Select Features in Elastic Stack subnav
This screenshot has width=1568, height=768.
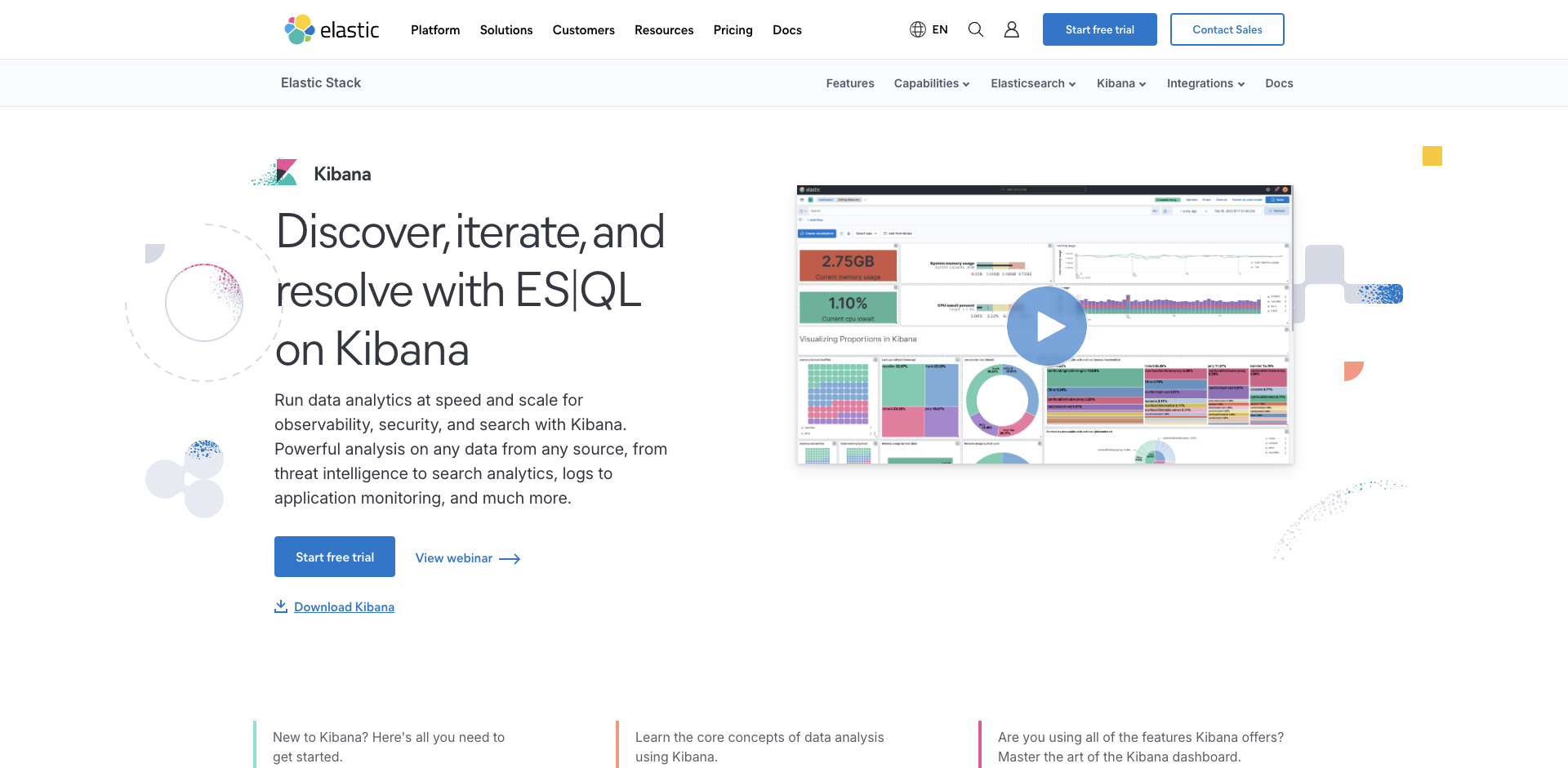[x=849, y=83]
